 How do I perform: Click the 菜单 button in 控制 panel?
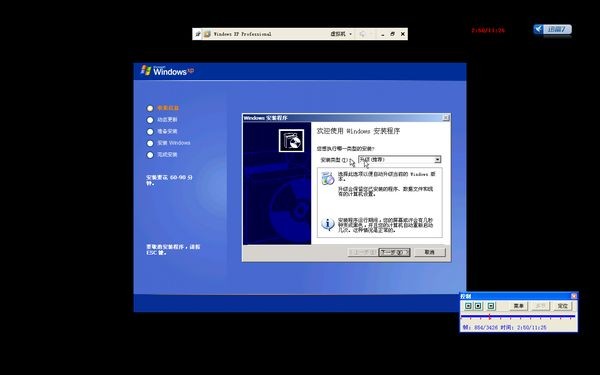[x=518, y=306]
